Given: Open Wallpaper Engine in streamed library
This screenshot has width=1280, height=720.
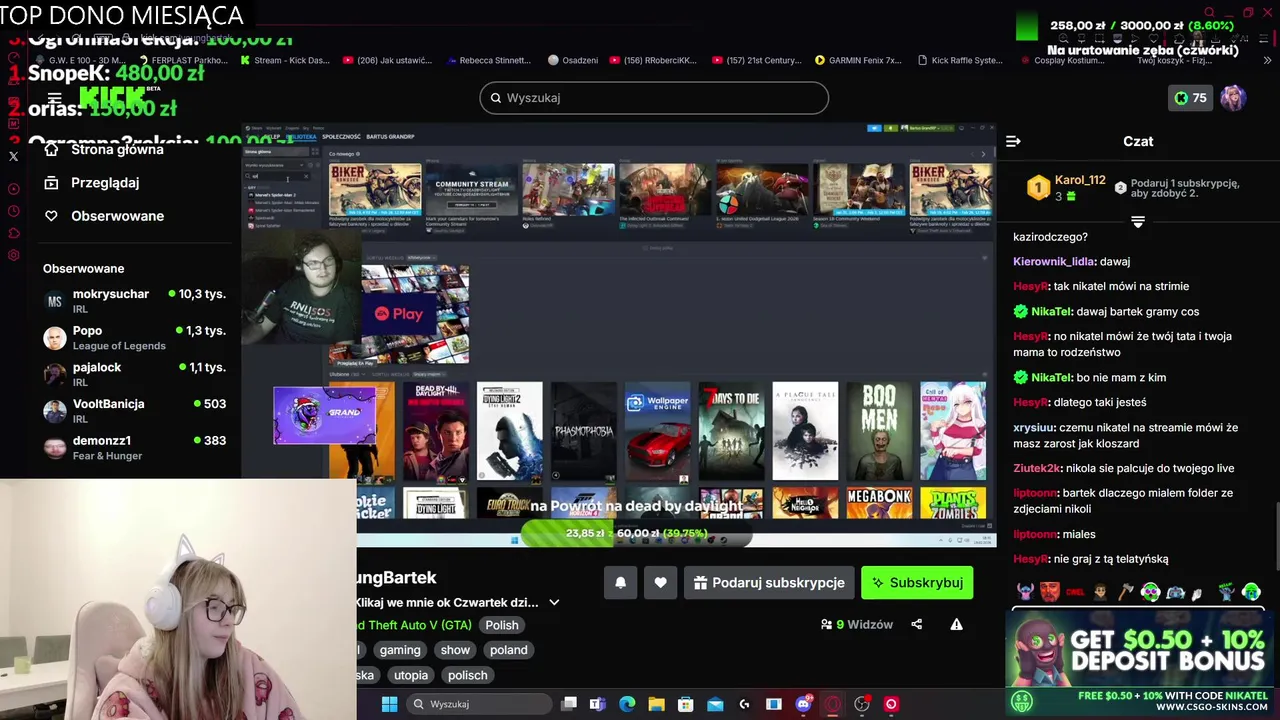Looking at the screenshot, I should (x=658, y=431).
